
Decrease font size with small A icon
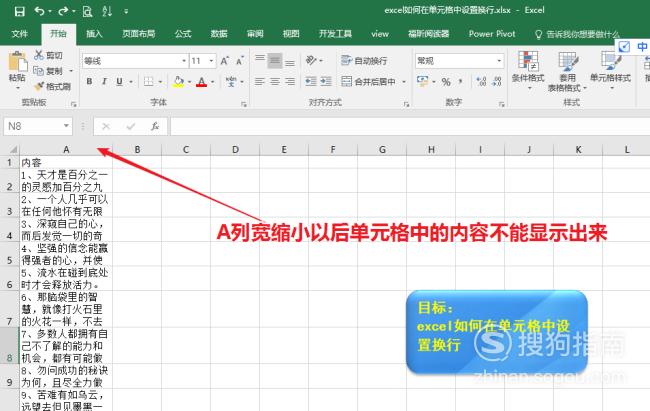(x=240, y=61)
